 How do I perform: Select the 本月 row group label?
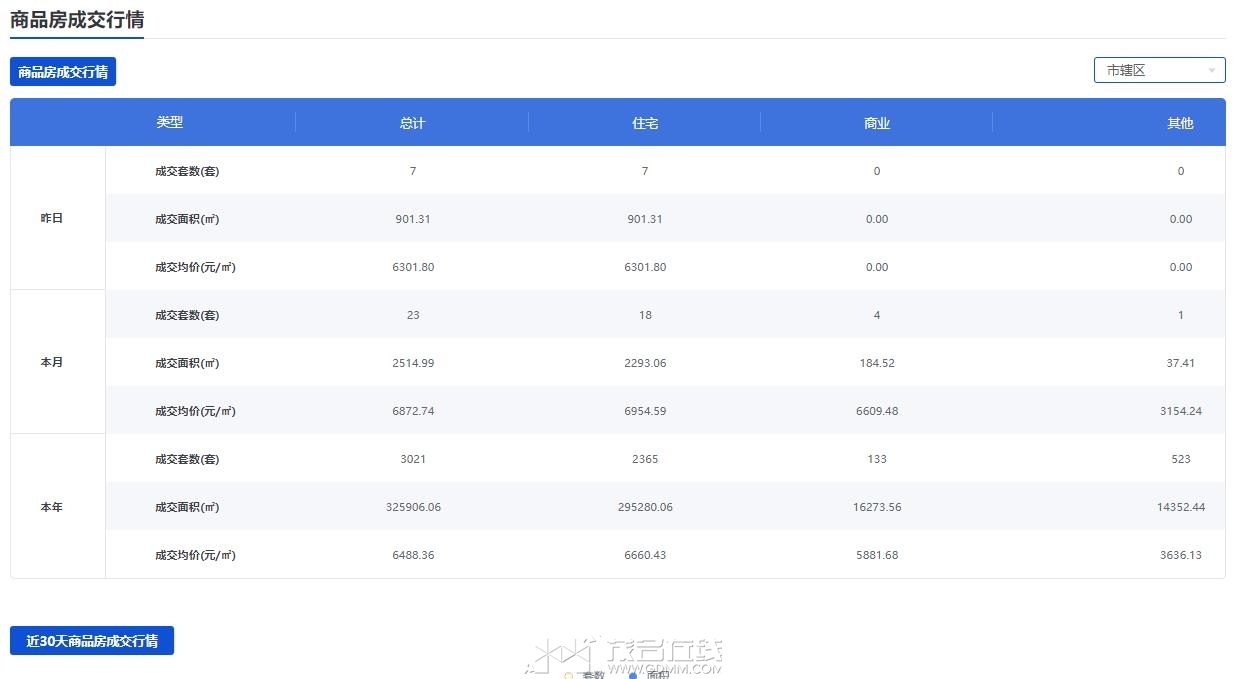click(51, 362)
